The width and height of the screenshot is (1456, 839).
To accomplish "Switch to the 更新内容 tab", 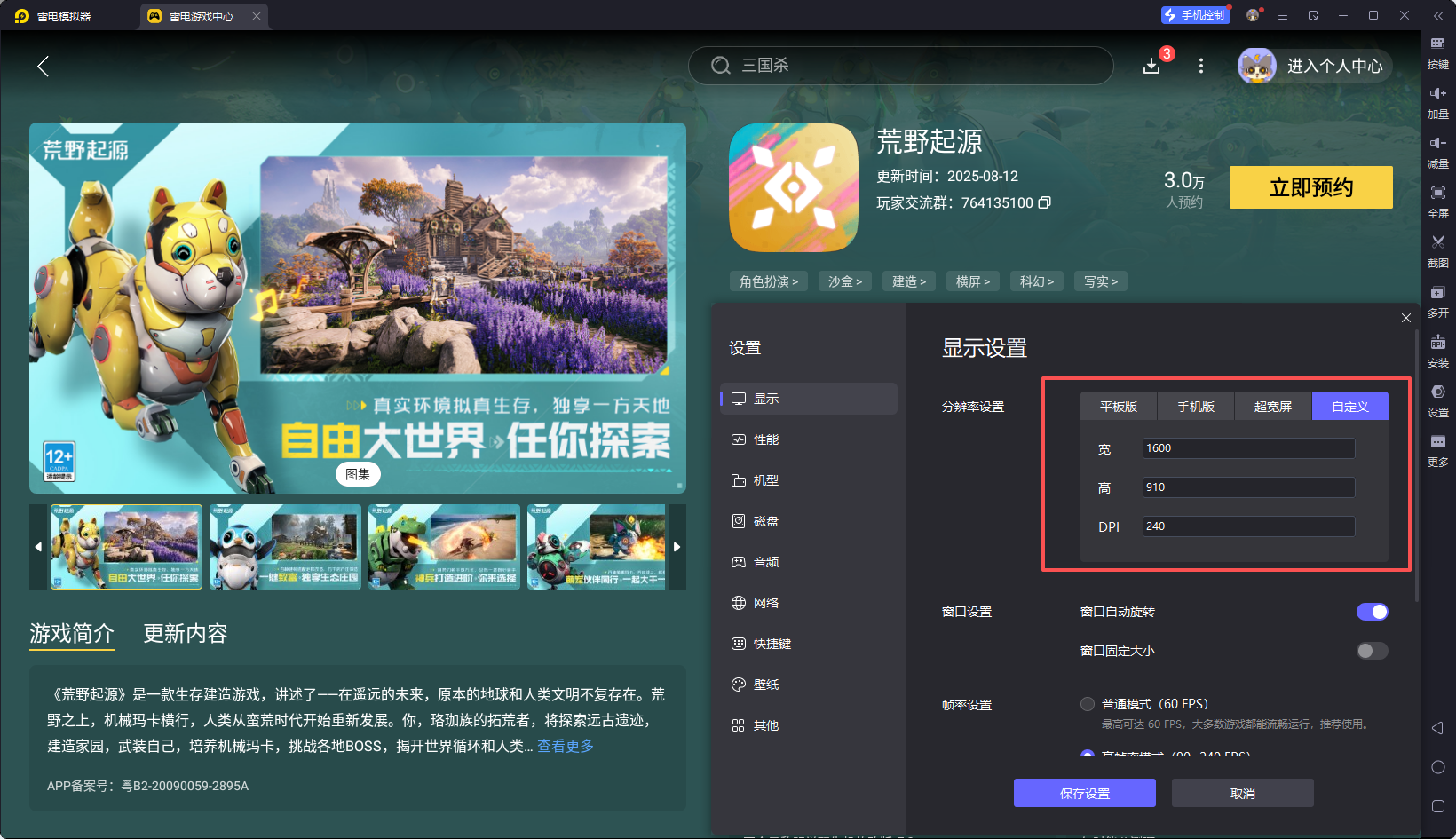I will coord(185,633).
